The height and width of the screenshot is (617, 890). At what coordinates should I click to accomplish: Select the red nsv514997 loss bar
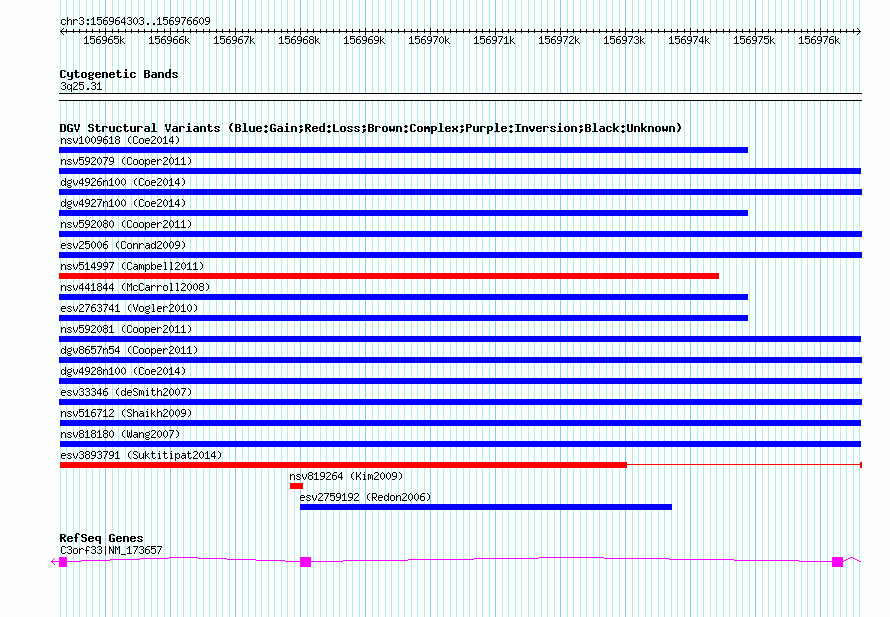[389, 276]
